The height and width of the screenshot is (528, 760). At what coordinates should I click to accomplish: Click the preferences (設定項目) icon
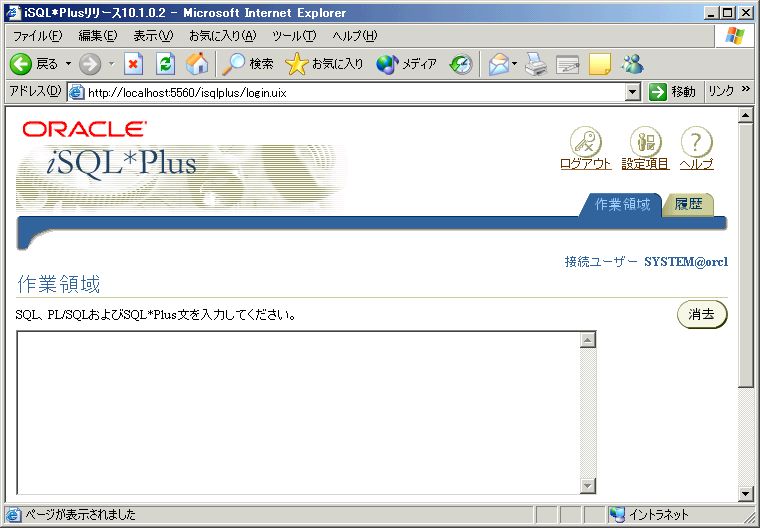pyautogui.click(x=646, y=142)
